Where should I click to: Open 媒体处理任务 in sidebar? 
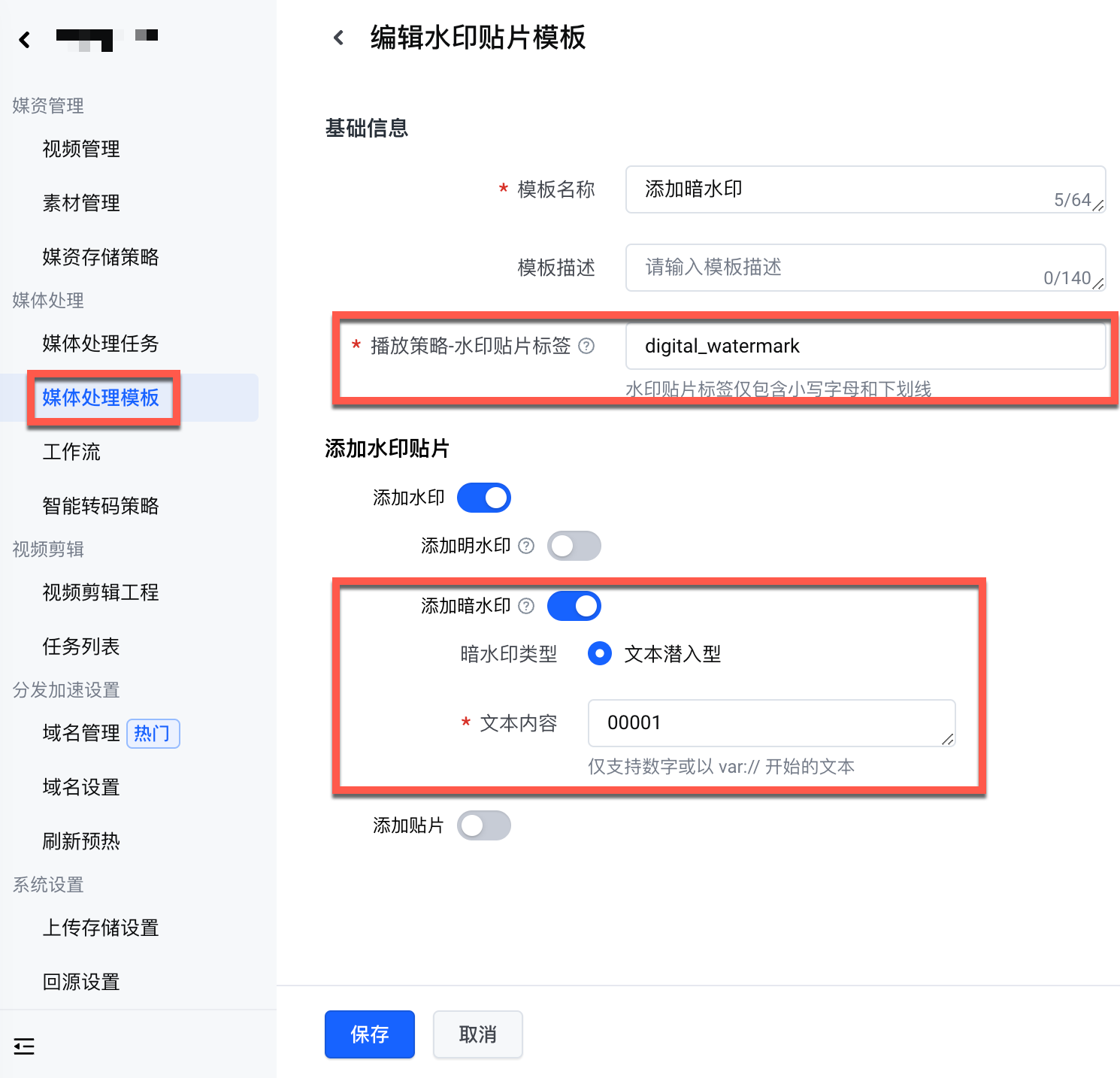click(101, 344)
